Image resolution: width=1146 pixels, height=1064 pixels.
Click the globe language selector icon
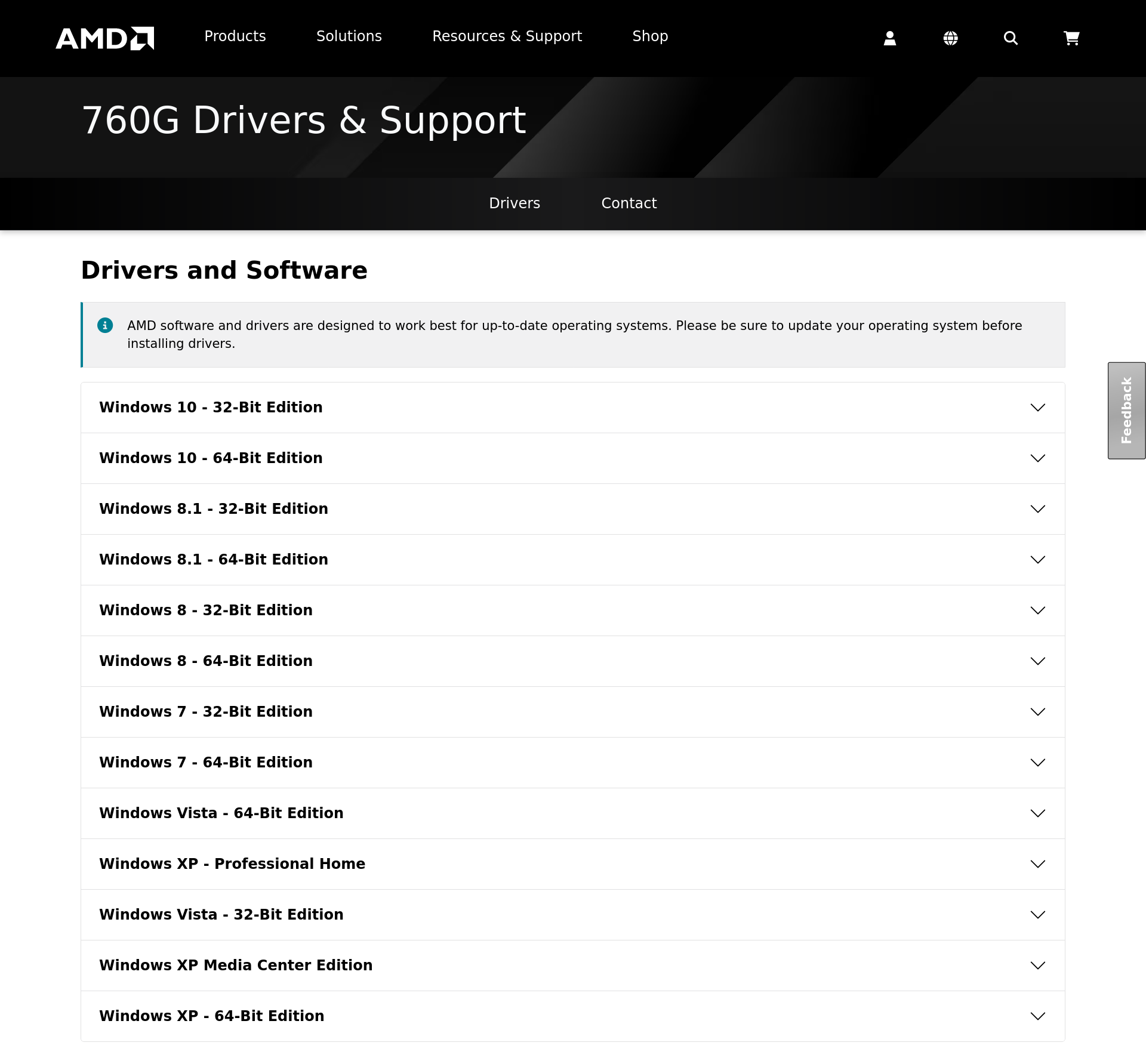(x=951, y=38)
